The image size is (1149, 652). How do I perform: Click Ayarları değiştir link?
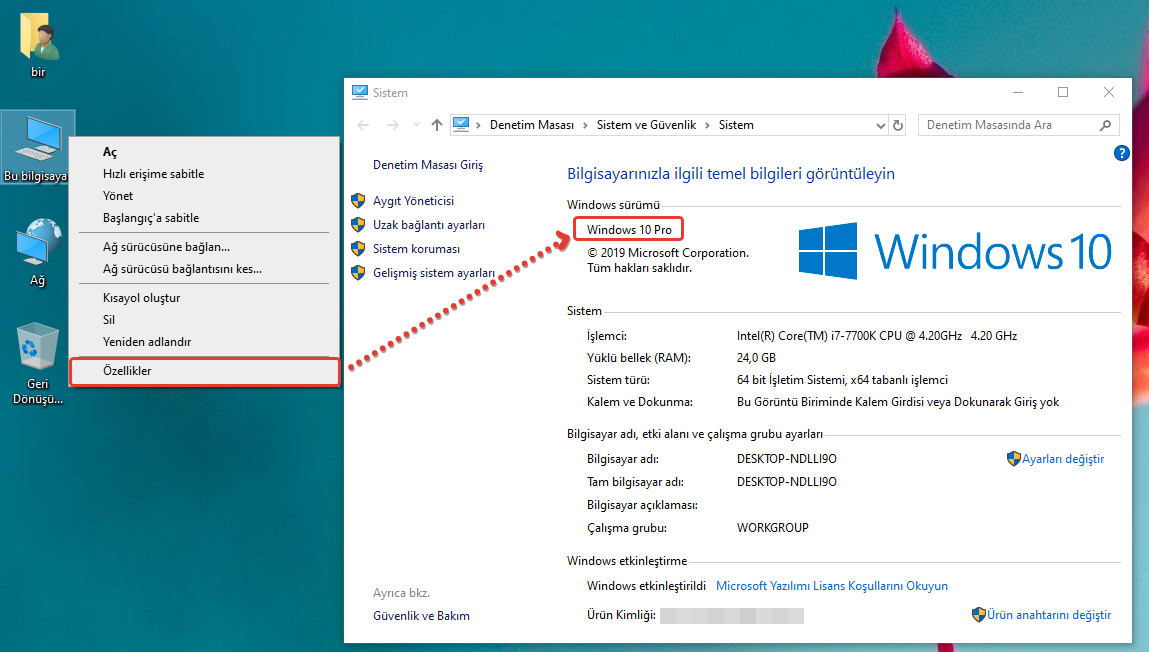(1062, 459)
